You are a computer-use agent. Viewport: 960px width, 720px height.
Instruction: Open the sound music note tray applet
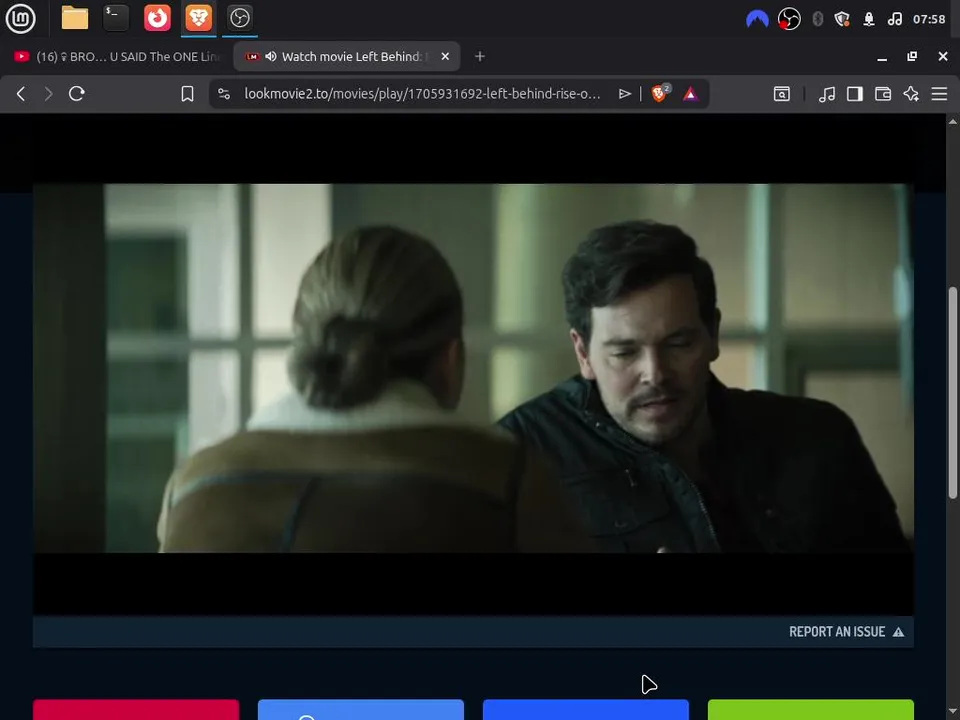[894, 19]
